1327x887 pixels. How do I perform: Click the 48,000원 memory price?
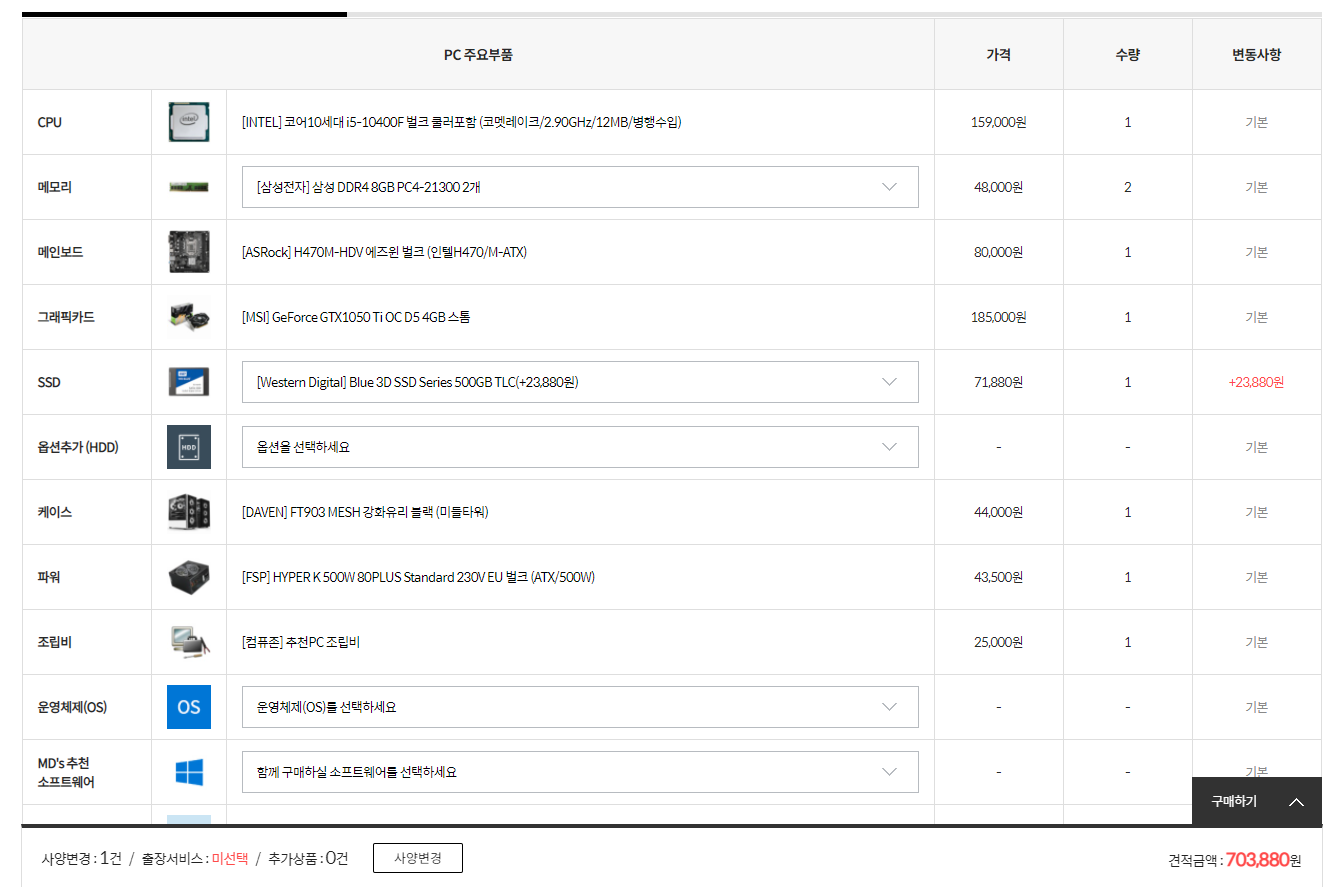click(998, 187)
